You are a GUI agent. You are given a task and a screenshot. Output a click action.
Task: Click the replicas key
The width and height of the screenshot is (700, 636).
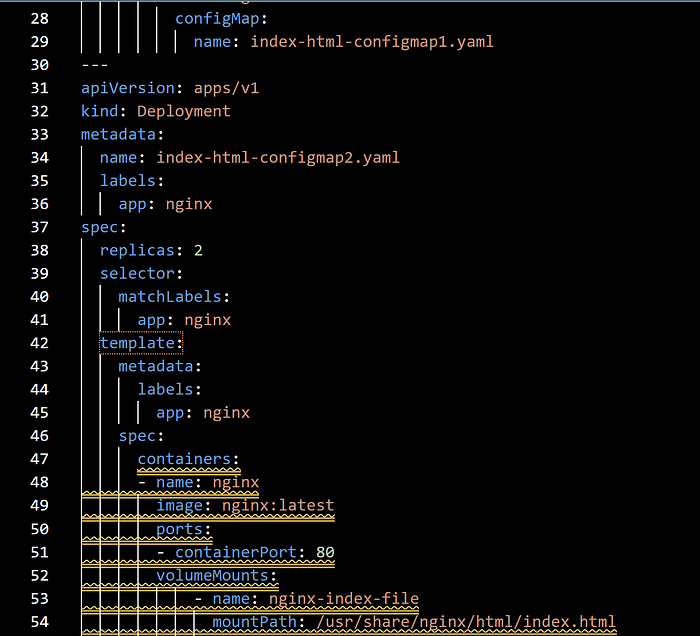(x=137, y=250)
